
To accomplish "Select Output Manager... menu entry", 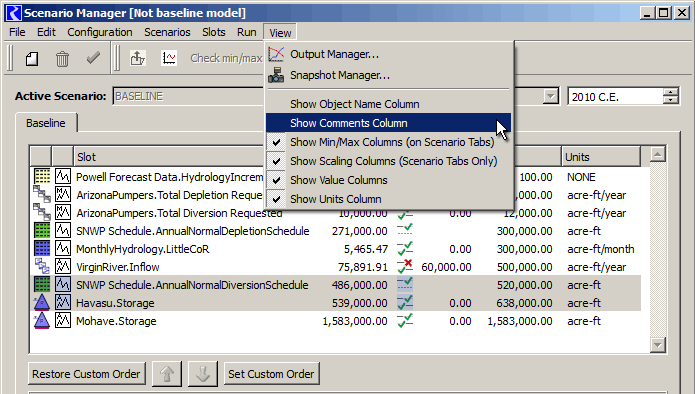I will (x=388, y=54).
